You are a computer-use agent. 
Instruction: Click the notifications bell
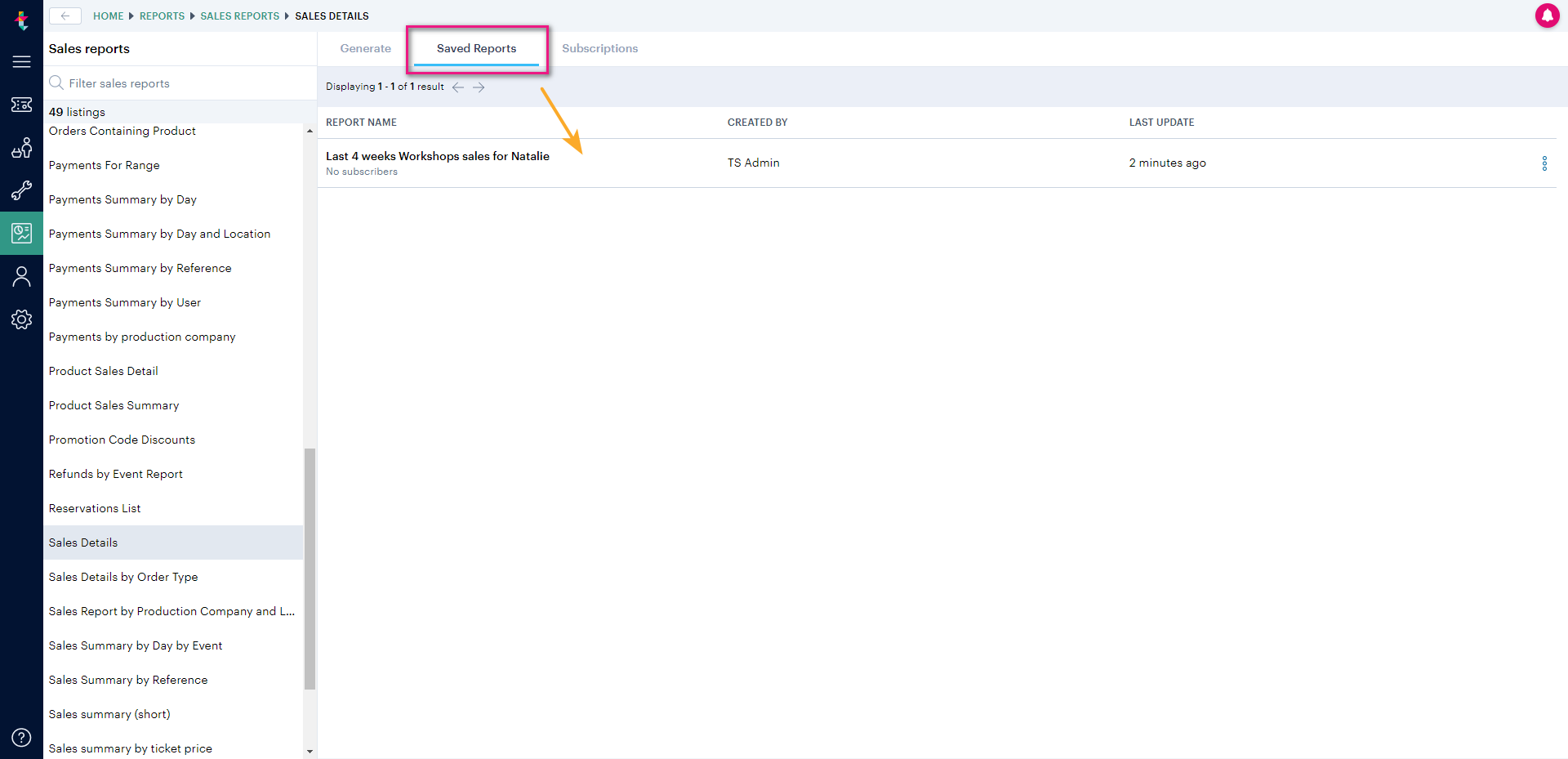pos(1548,16)
